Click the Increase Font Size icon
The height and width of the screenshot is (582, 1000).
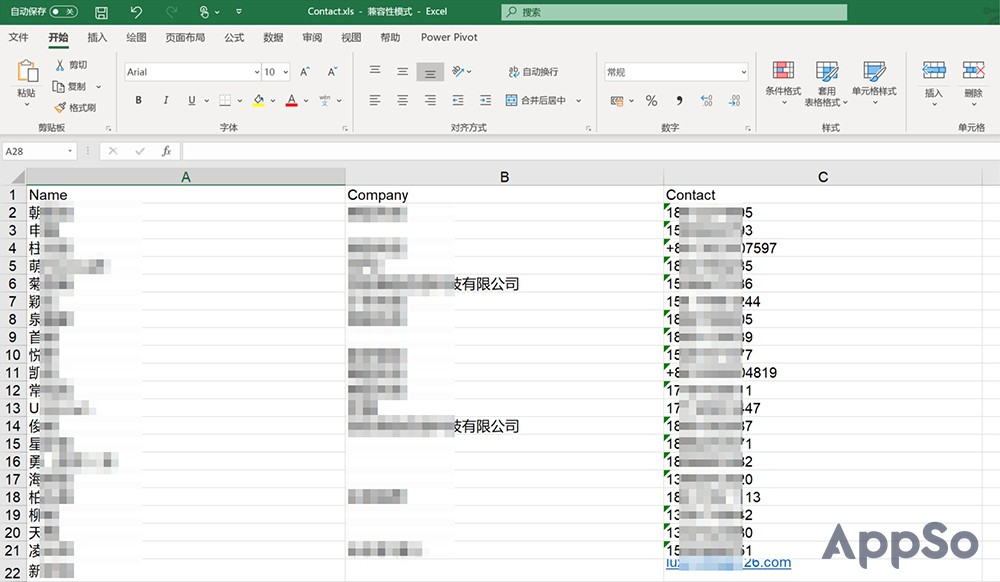pos(305,72)
